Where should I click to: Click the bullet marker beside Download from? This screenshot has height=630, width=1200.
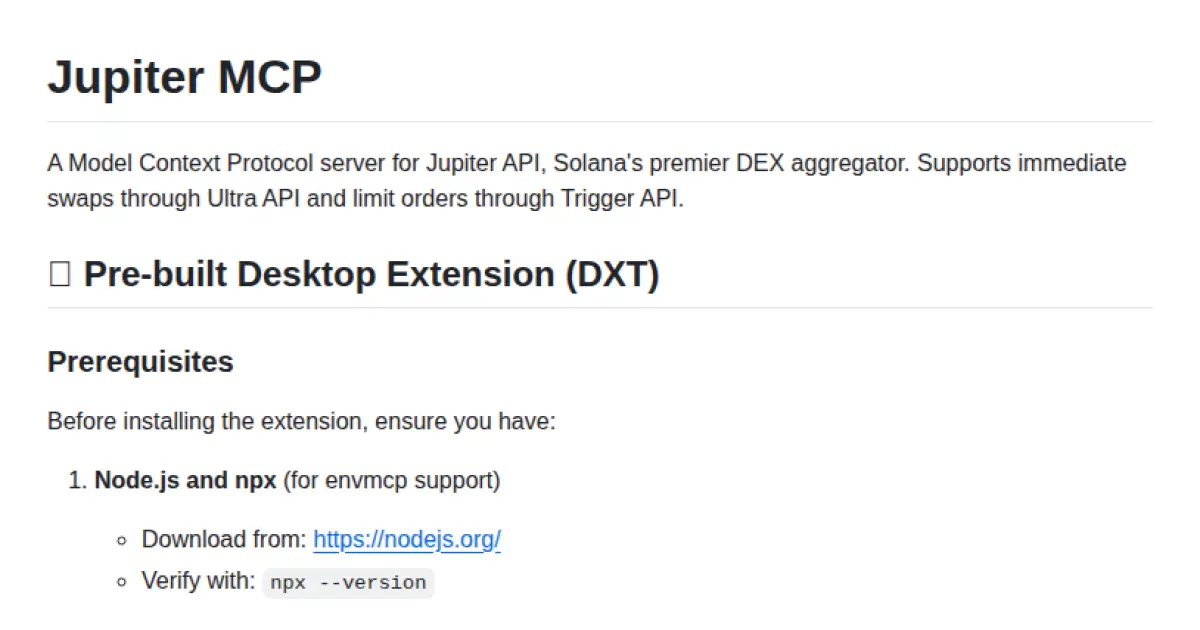(x=122, y=541)
